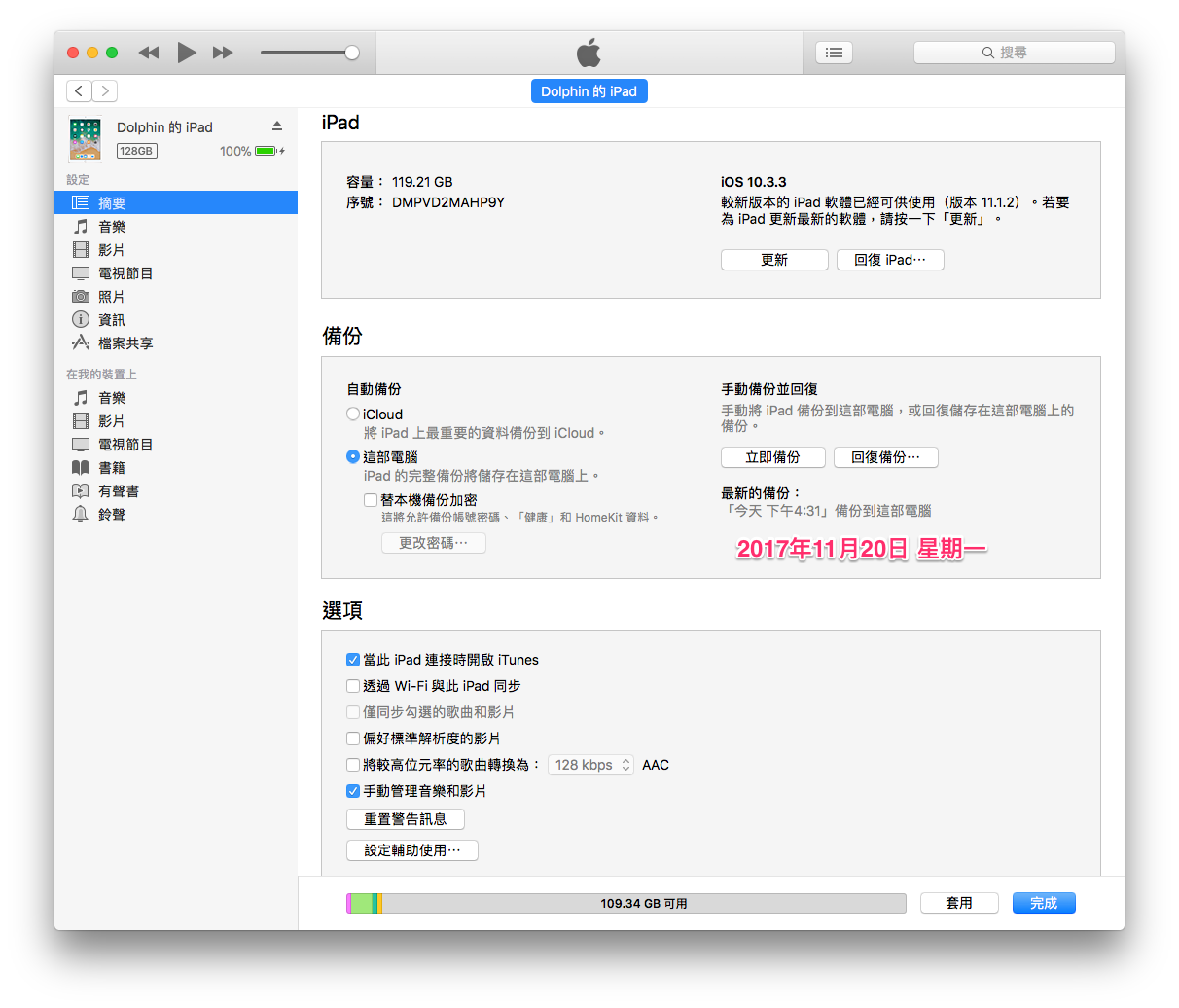The width and height of the screenshot is (1179, 1008).
Task: Toggle 透過 Wi-Fi 與此 iPad 同步 checkbox
Action: click(353, 686)
